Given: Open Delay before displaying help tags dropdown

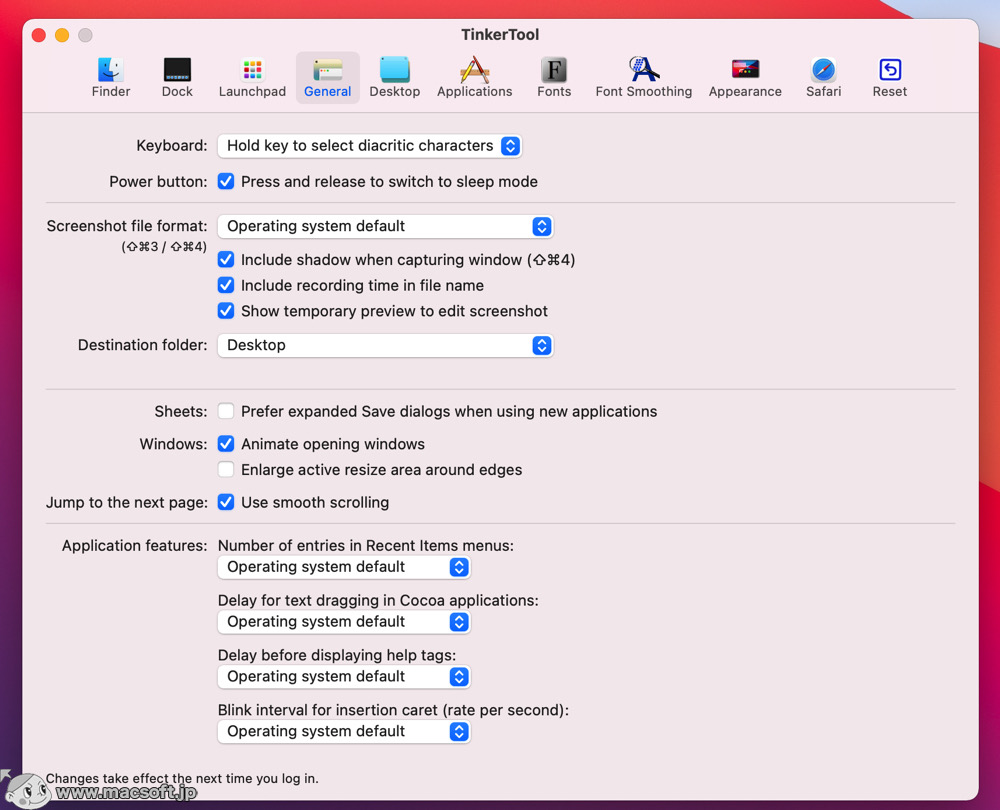Looking at the screenshot, I should coord(344,677).
